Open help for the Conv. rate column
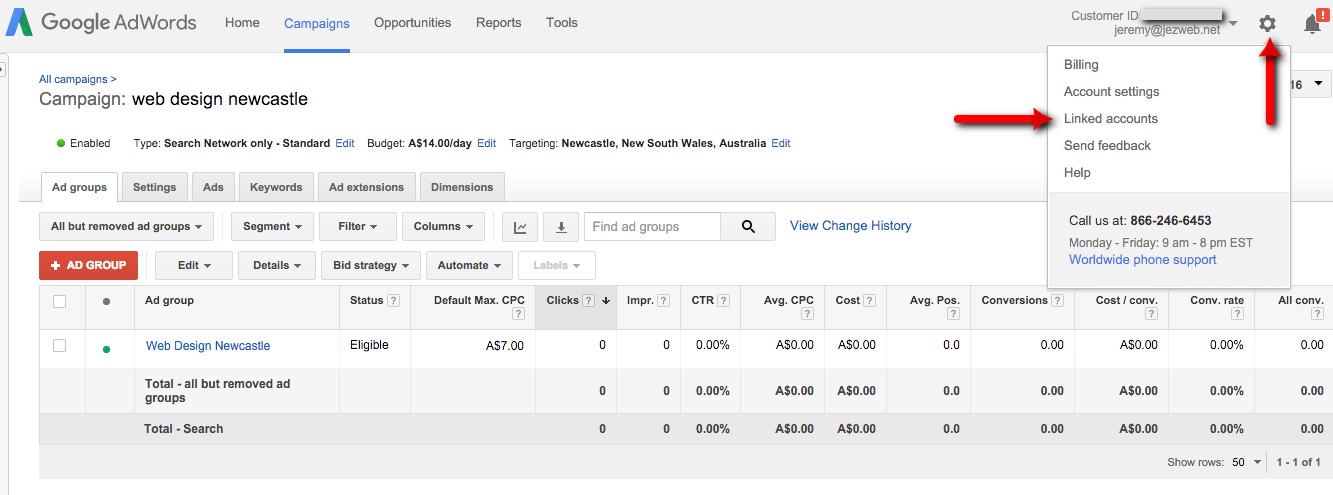 [x=1237, y=314]
